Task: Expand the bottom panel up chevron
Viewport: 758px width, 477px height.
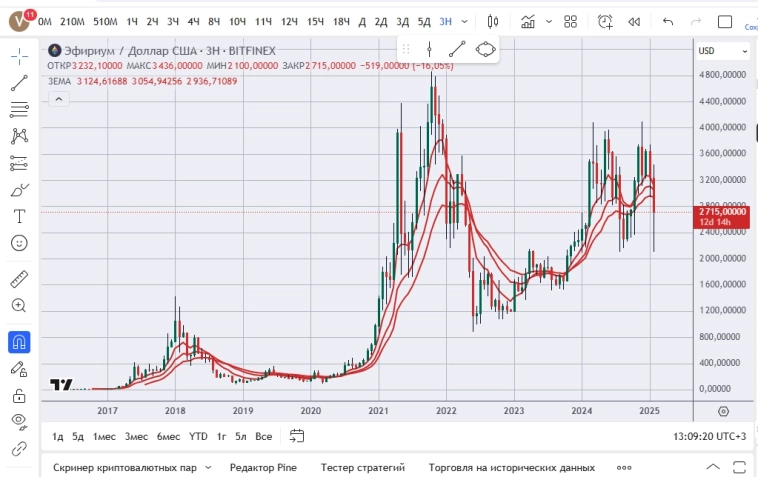Action: pyautogui.click(x=713, y=467)
